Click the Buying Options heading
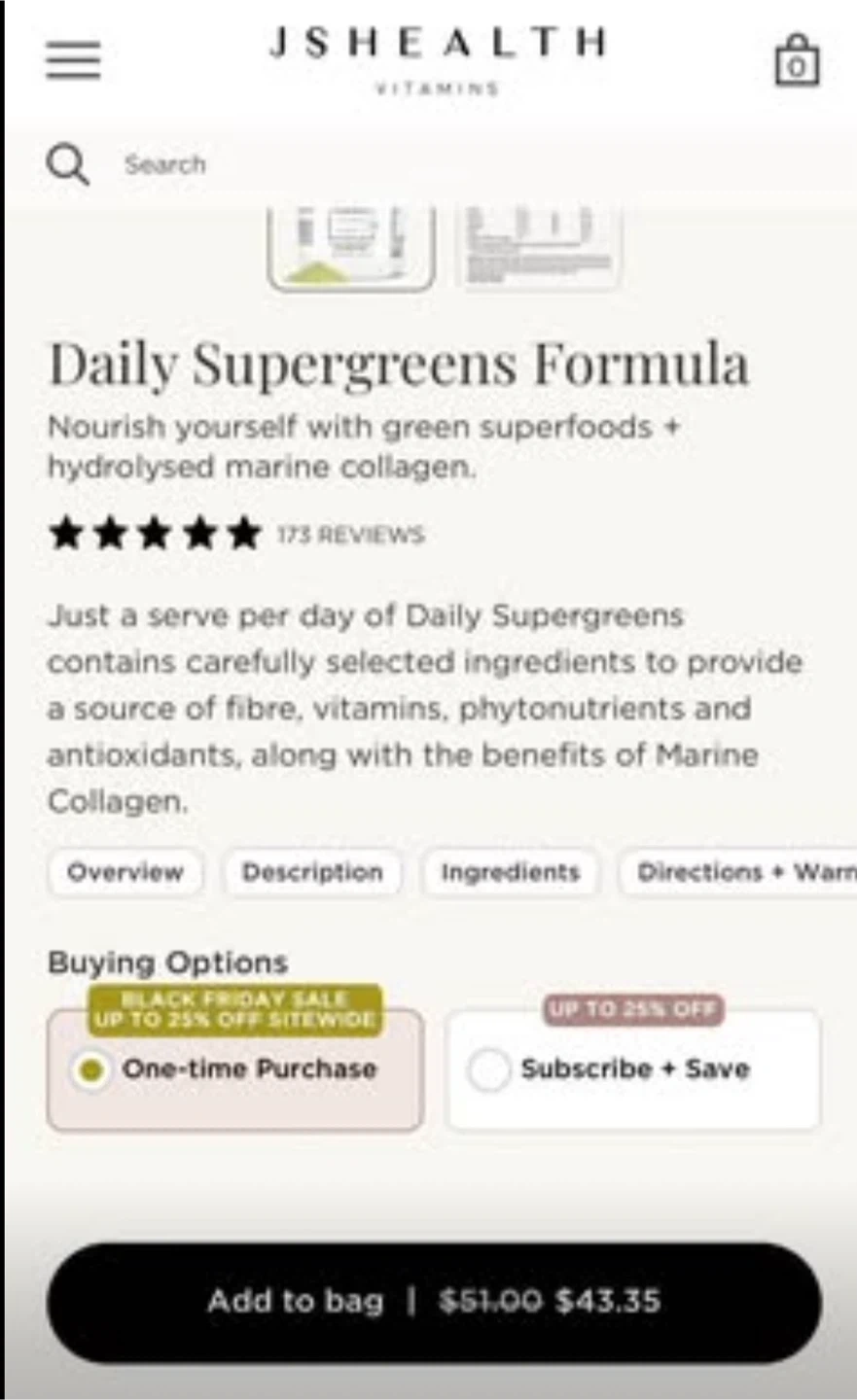The image size is (857, 1400). [x=167, y=962]
